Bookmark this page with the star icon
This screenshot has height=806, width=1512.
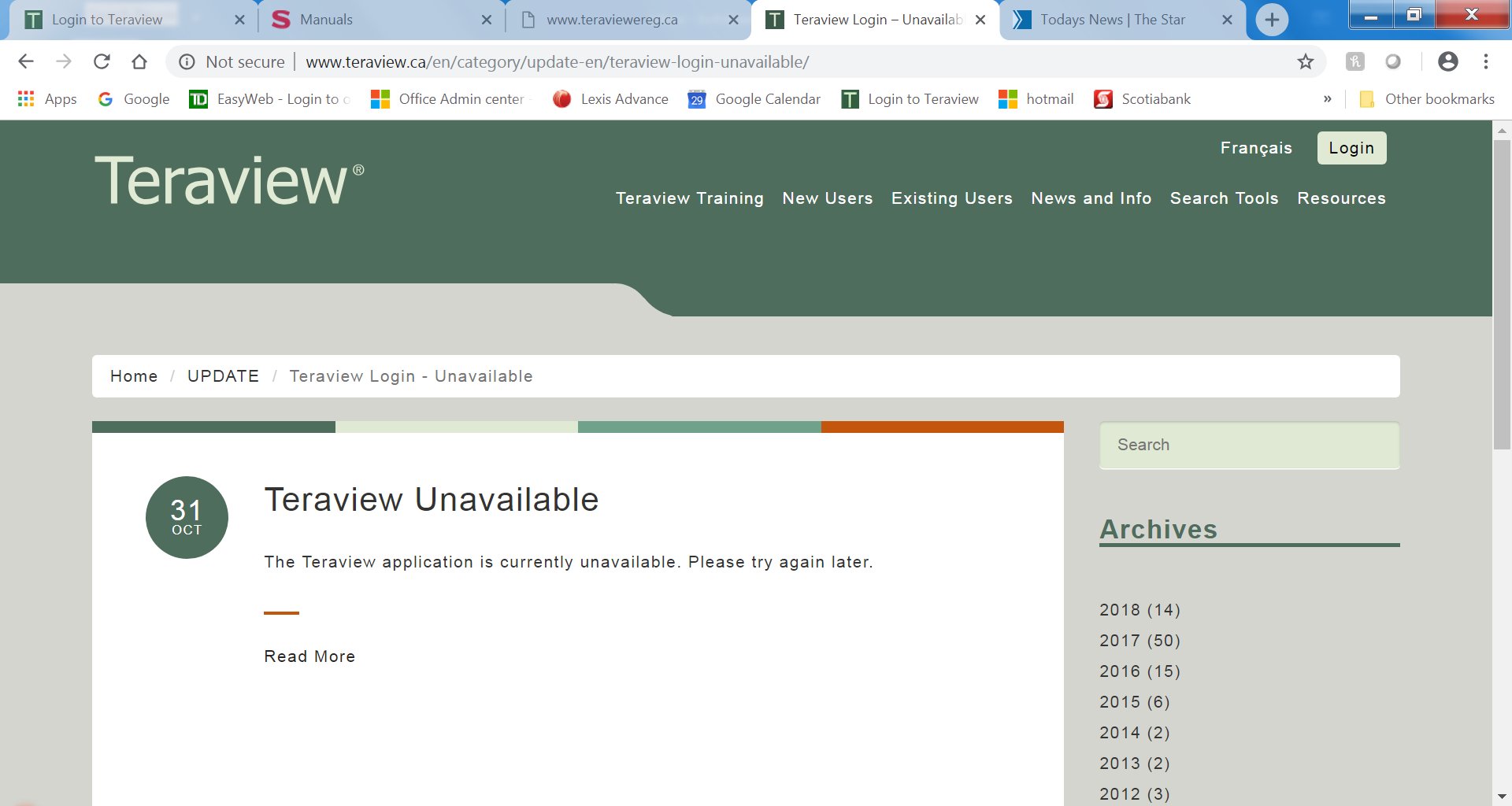[x=1306, y=61]
